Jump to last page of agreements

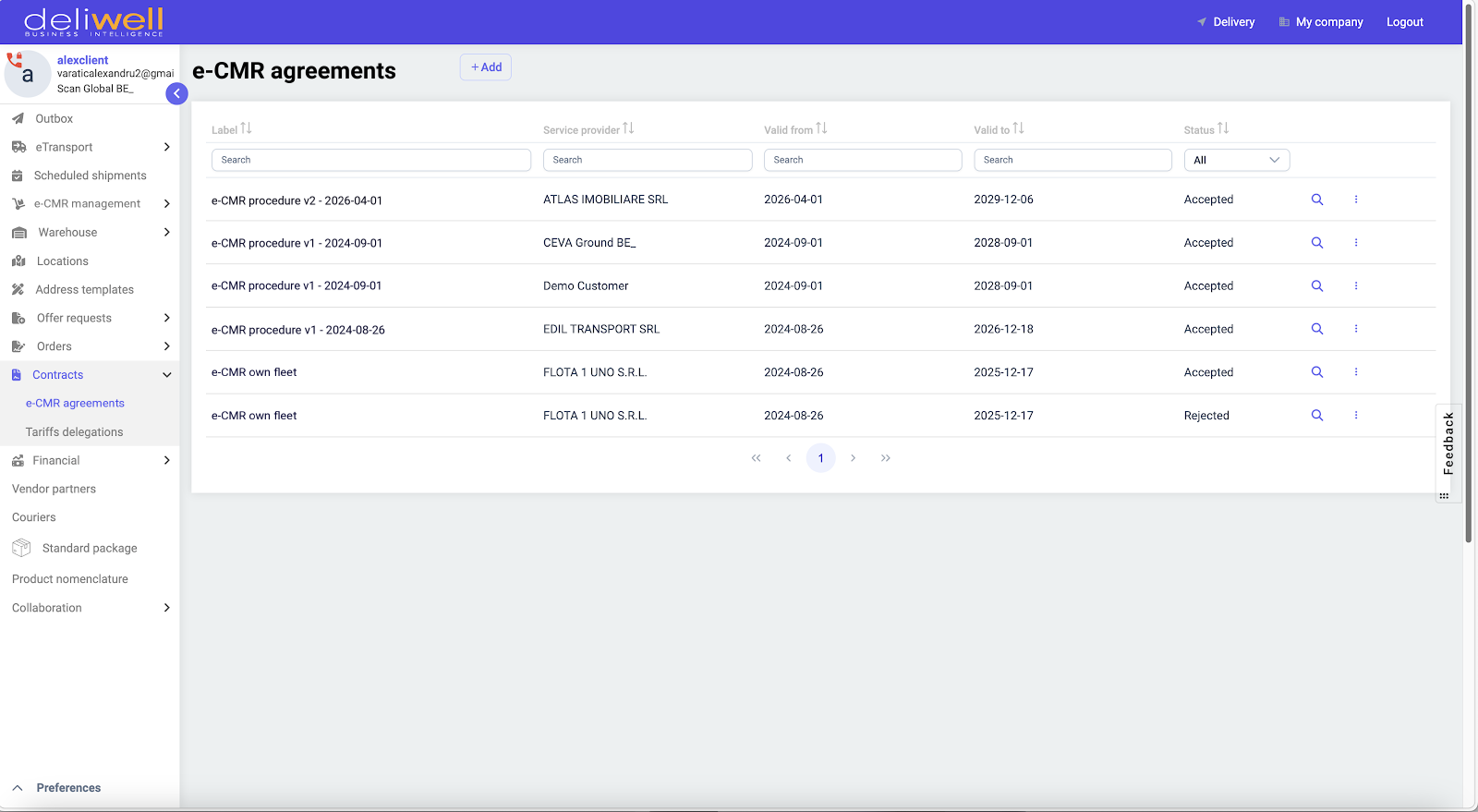click(886, 458)
